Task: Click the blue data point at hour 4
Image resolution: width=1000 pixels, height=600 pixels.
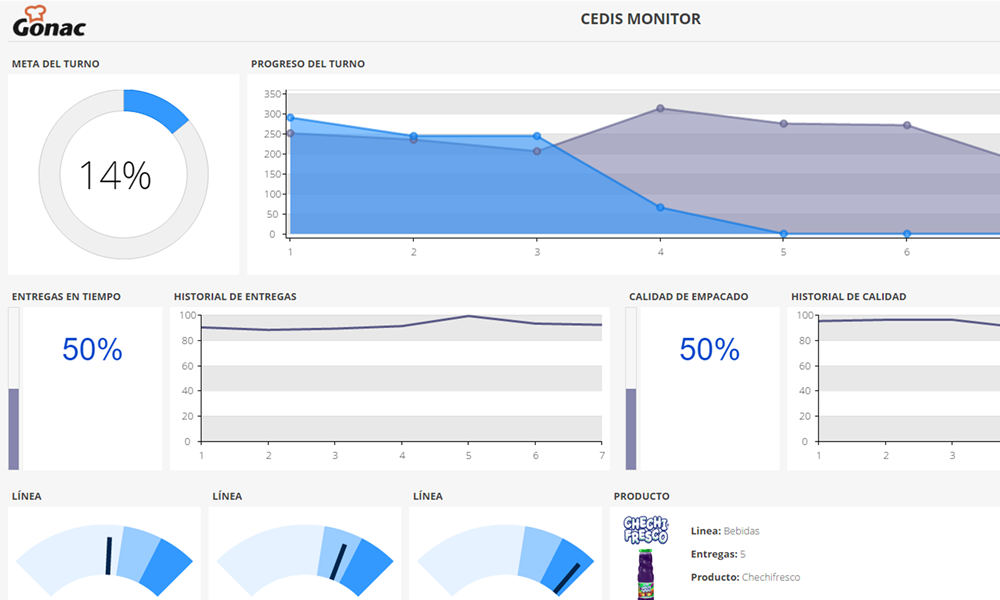Action: (x=660, y=208)
